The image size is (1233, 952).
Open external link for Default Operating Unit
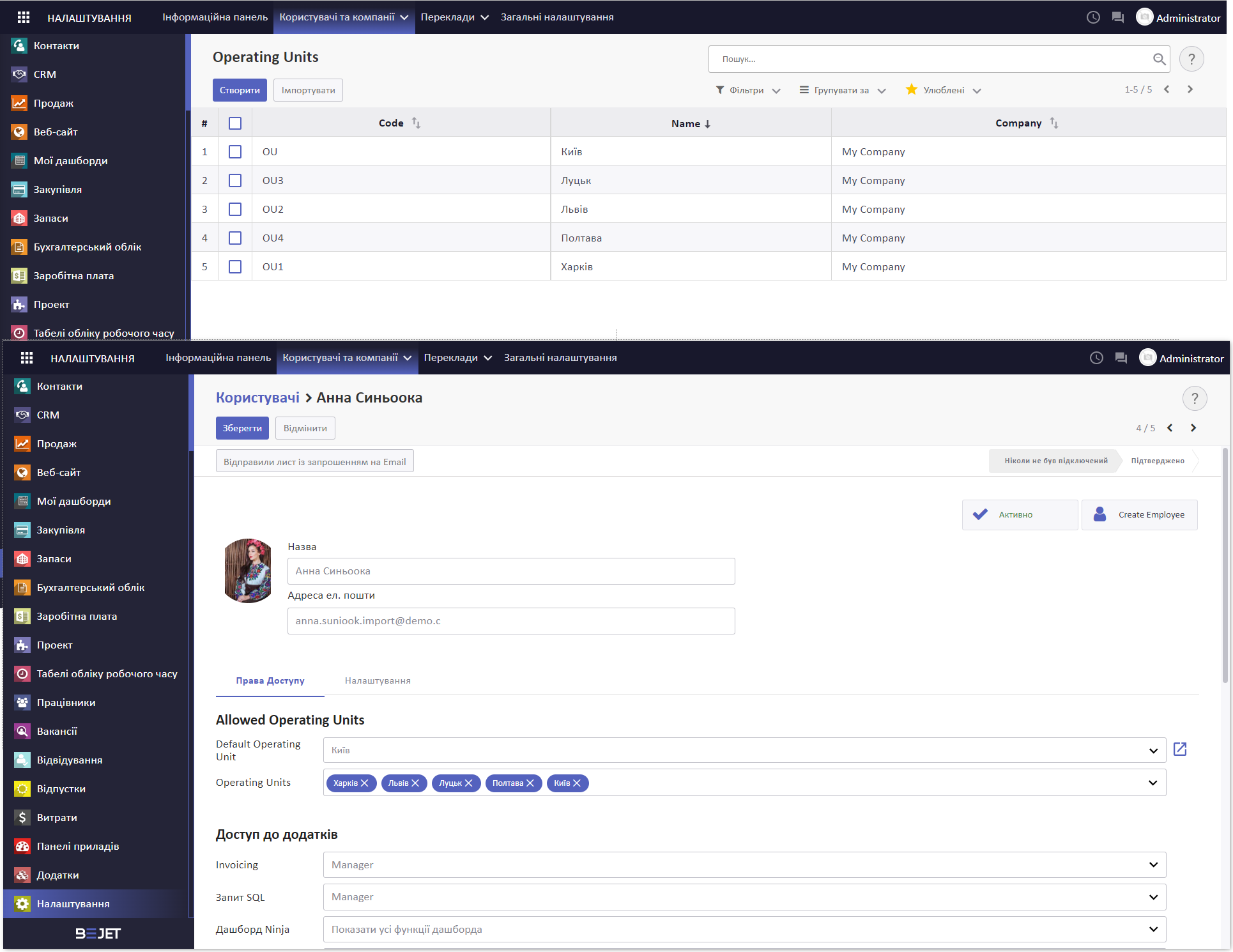[x=1180, y=749]
